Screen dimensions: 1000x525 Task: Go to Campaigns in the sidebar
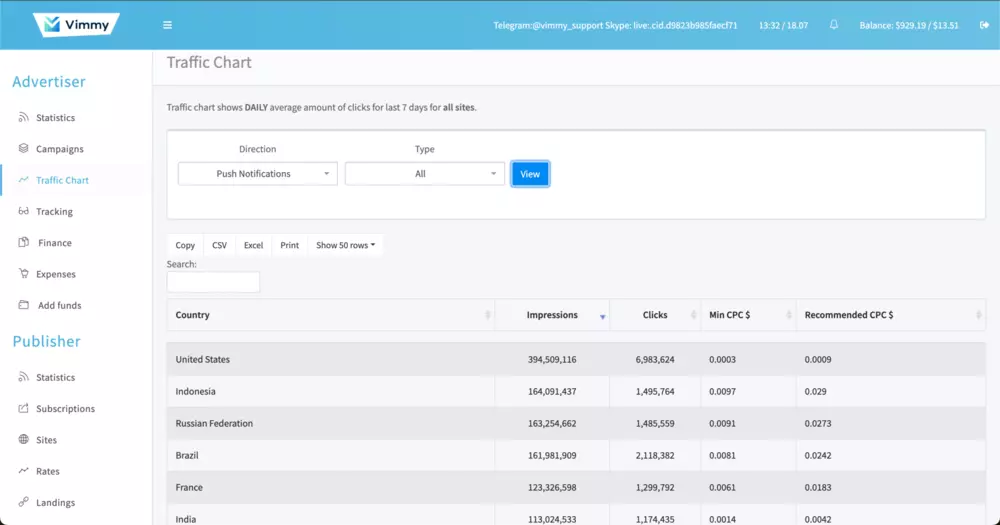[x=59, y=149]
